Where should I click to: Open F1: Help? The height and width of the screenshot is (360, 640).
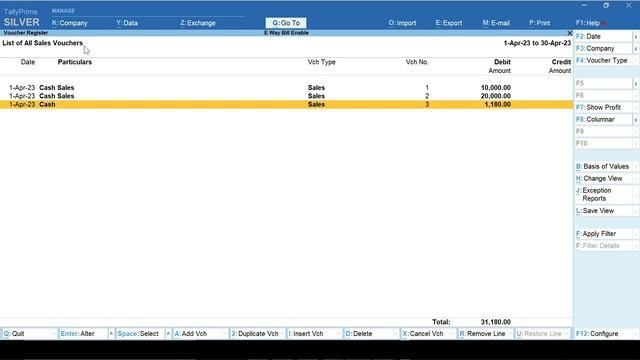pos(588,23)
